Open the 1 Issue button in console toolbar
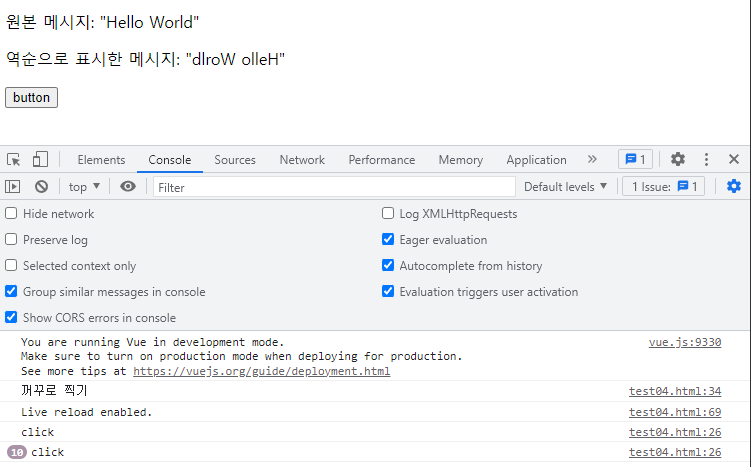Screen dimensions: 751x467 coord(663,186)
